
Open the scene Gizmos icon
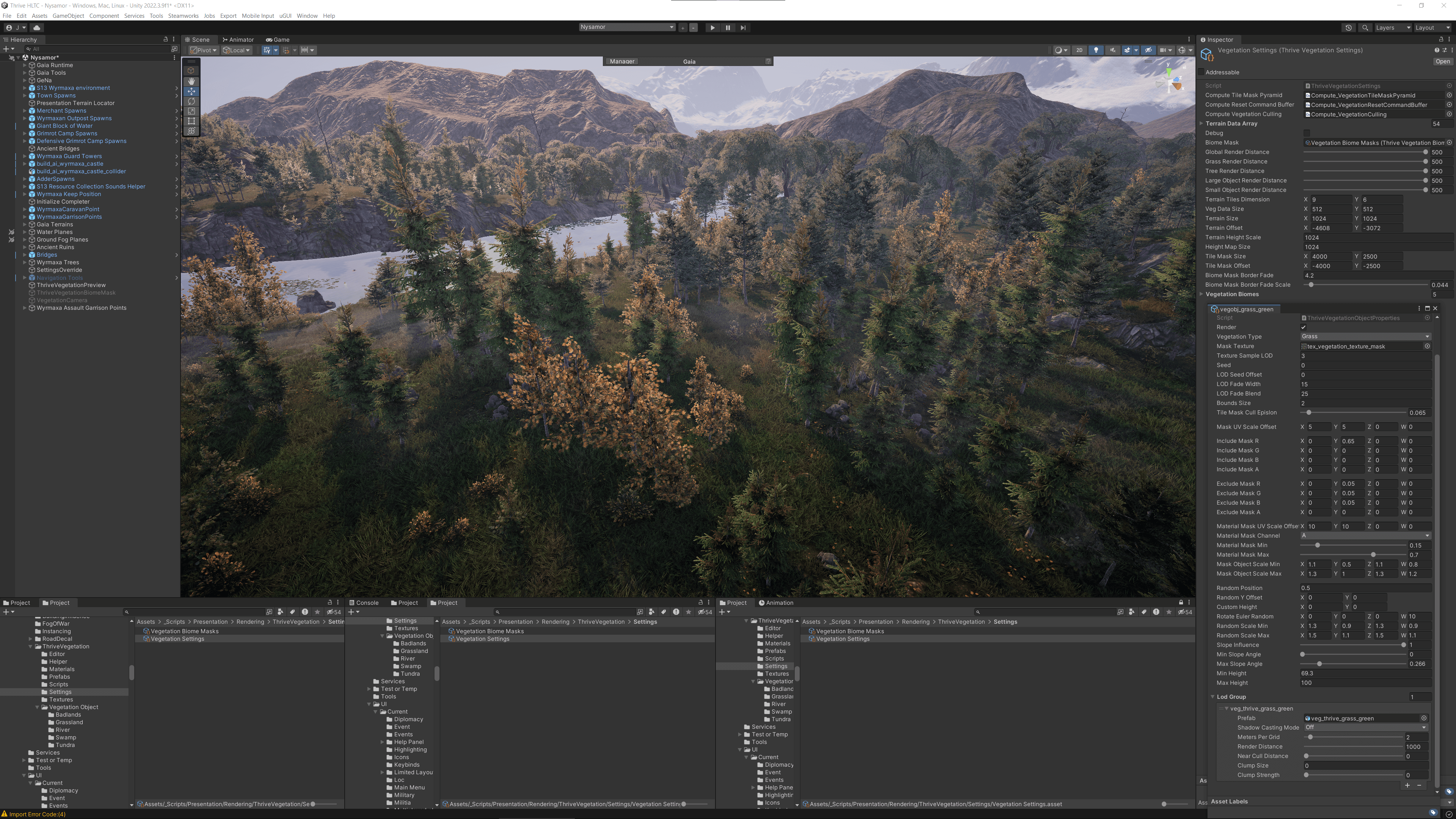click(x=1181, y=50)
